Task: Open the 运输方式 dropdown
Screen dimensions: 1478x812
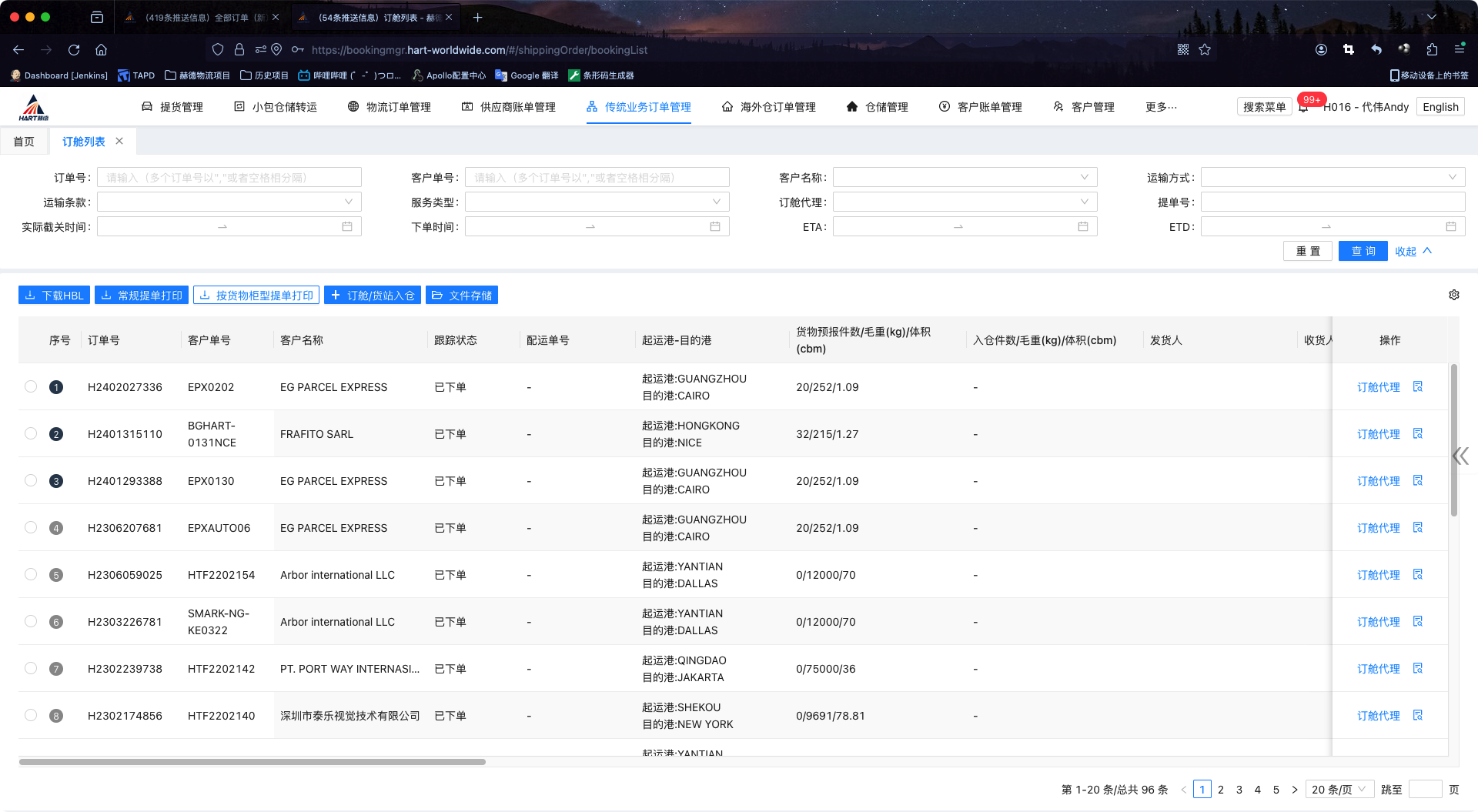Action: click(1332, 178)
